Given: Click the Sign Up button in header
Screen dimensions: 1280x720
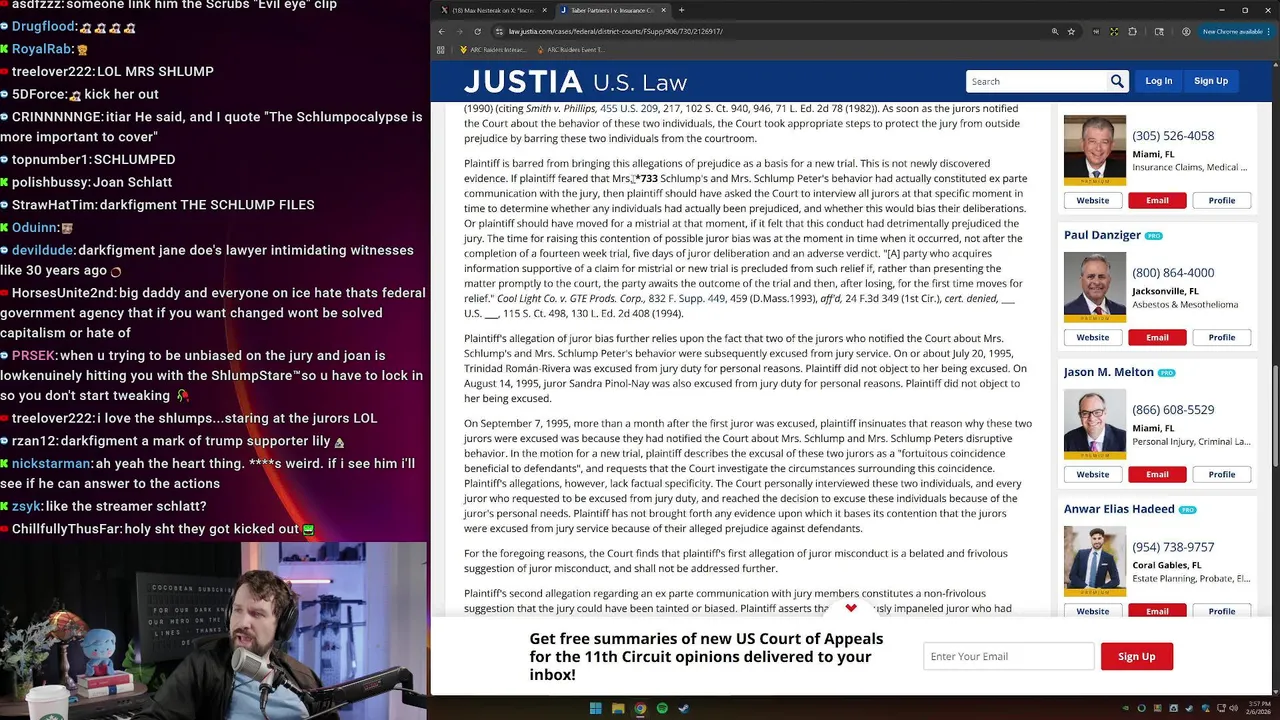Looking at the screenshot, I should point(1211,81).
